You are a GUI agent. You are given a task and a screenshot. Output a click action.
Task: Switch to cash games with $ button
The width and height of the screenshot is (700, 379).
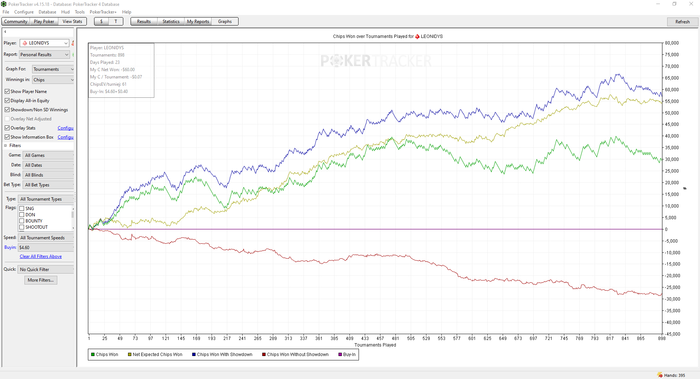point(101,21)
